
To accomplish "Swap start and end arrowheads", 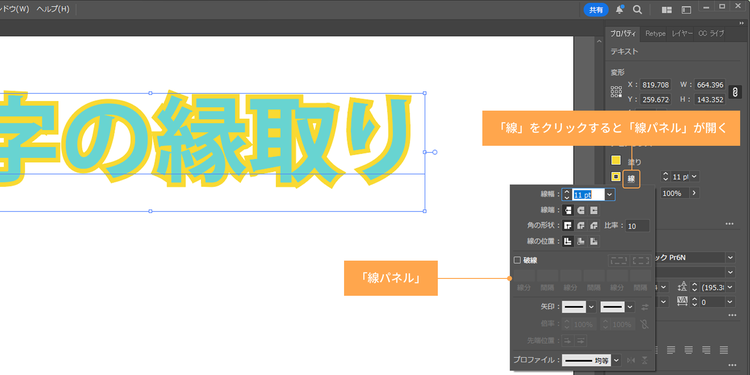I will click(x=645, y=307).
